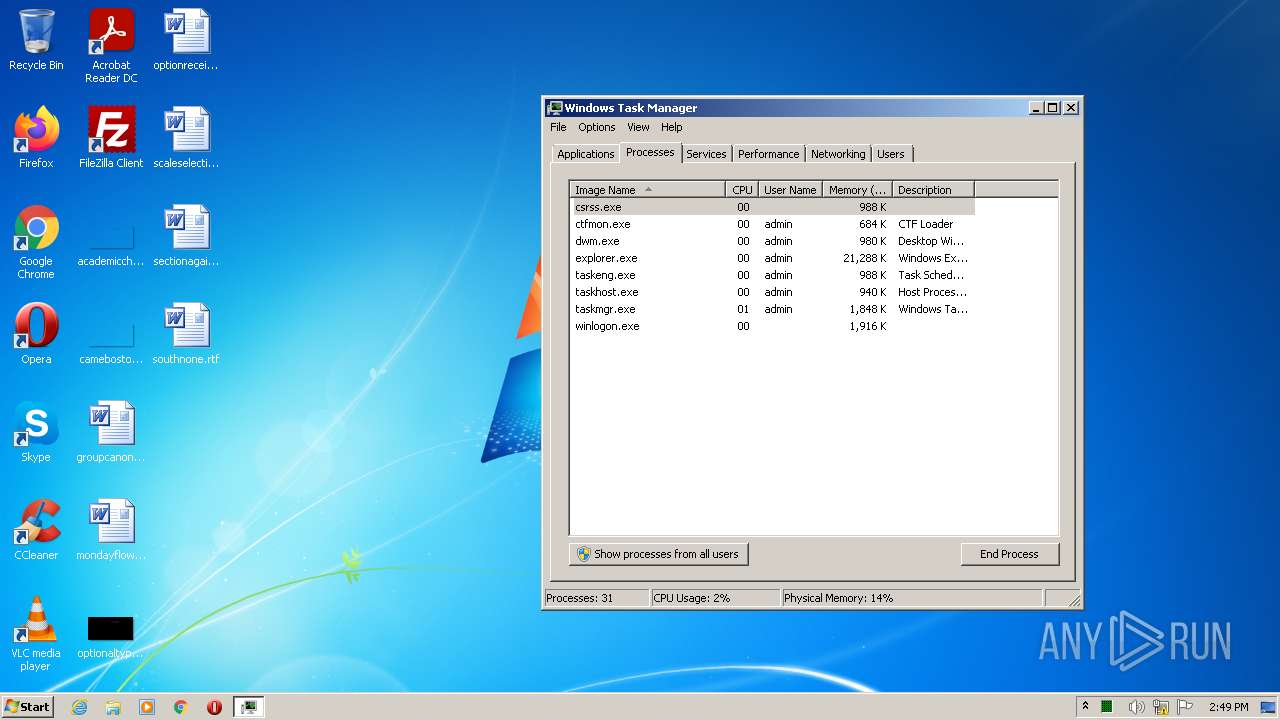Switch to the Users tab

pyautogui.click(x=890, y=154)
